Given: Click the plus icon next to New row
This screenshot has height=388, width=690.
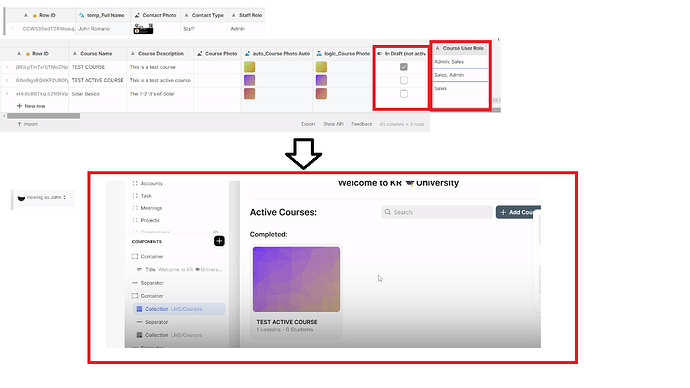Looking at the screenshot, I should [x=19, y=106].
